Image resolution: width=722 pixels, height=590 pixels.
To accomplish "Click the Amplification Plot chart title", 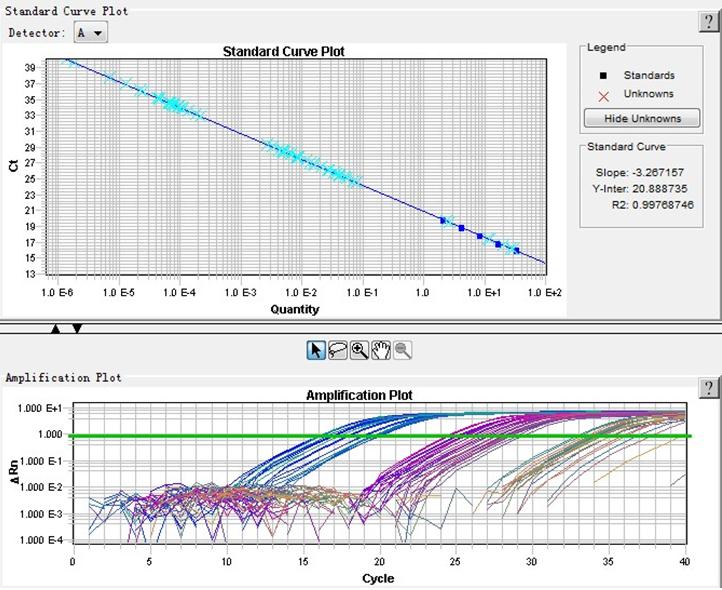I will [x=358, y=396].
